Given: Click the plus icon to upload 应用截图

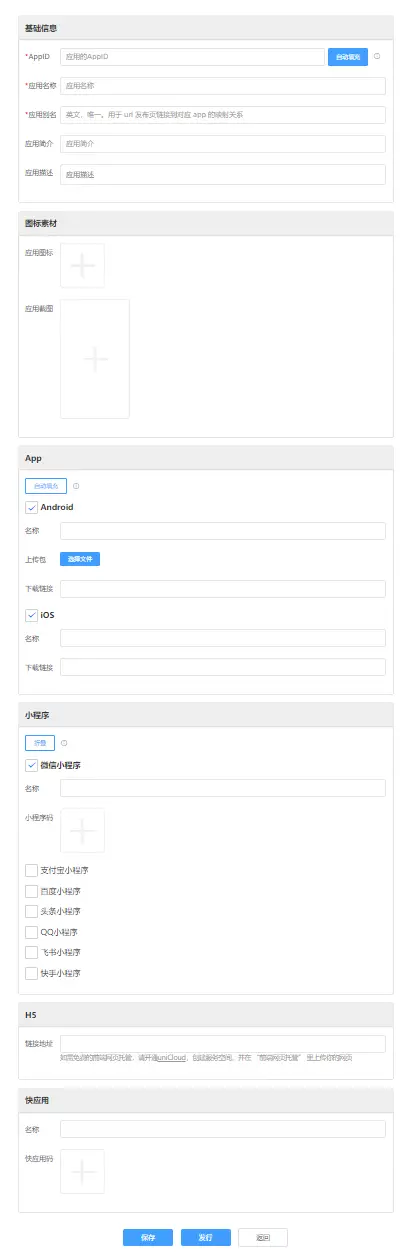Looking at the screenshot, I should pyautogui.click(x=95, y=358).
